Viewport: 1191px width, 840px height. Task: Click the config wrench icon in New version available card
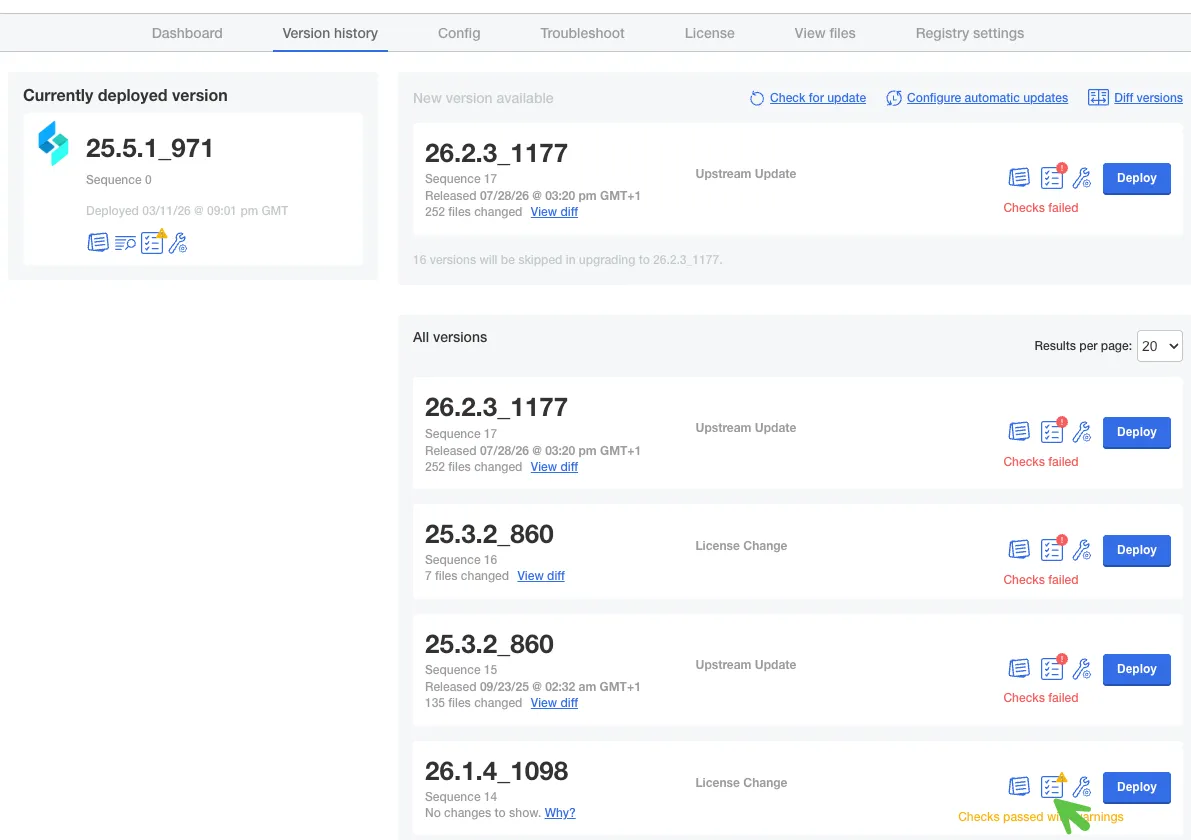[1082, 178]
